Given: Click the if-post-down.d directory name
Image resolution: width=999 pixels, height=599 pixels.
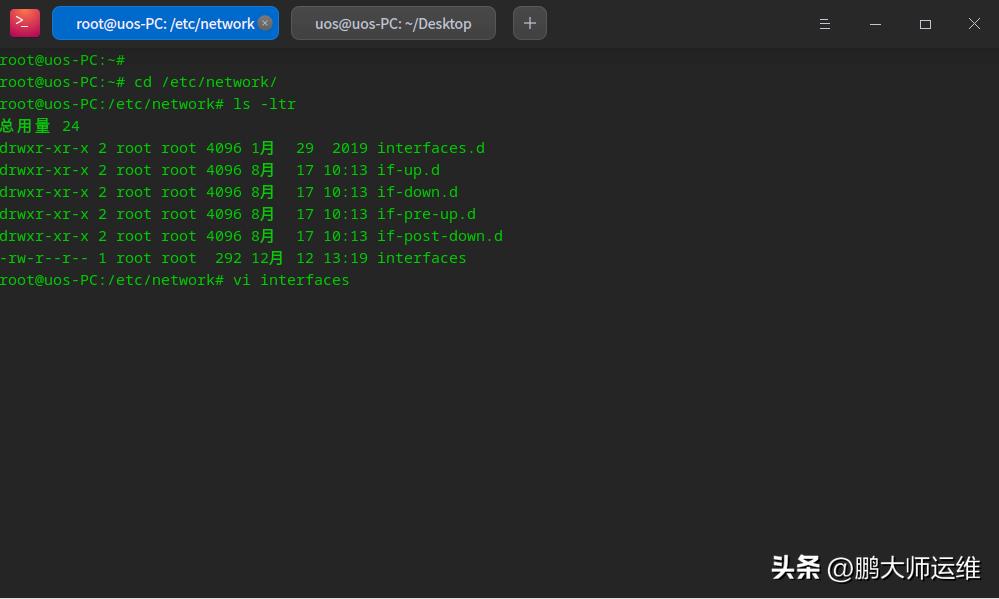Looking at the screenshot, I should (x=439, y=236).
